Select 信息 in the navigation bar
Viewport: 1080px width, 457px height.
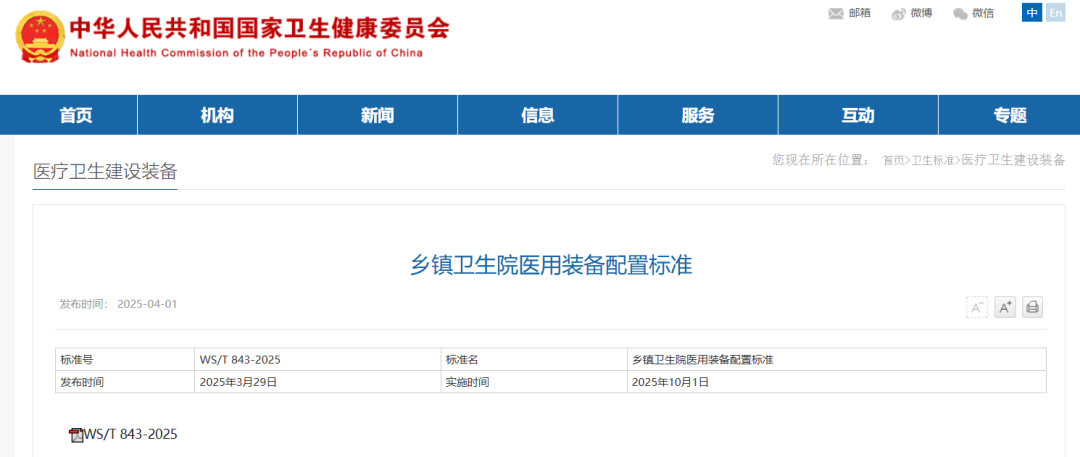(x=538, y=115)
